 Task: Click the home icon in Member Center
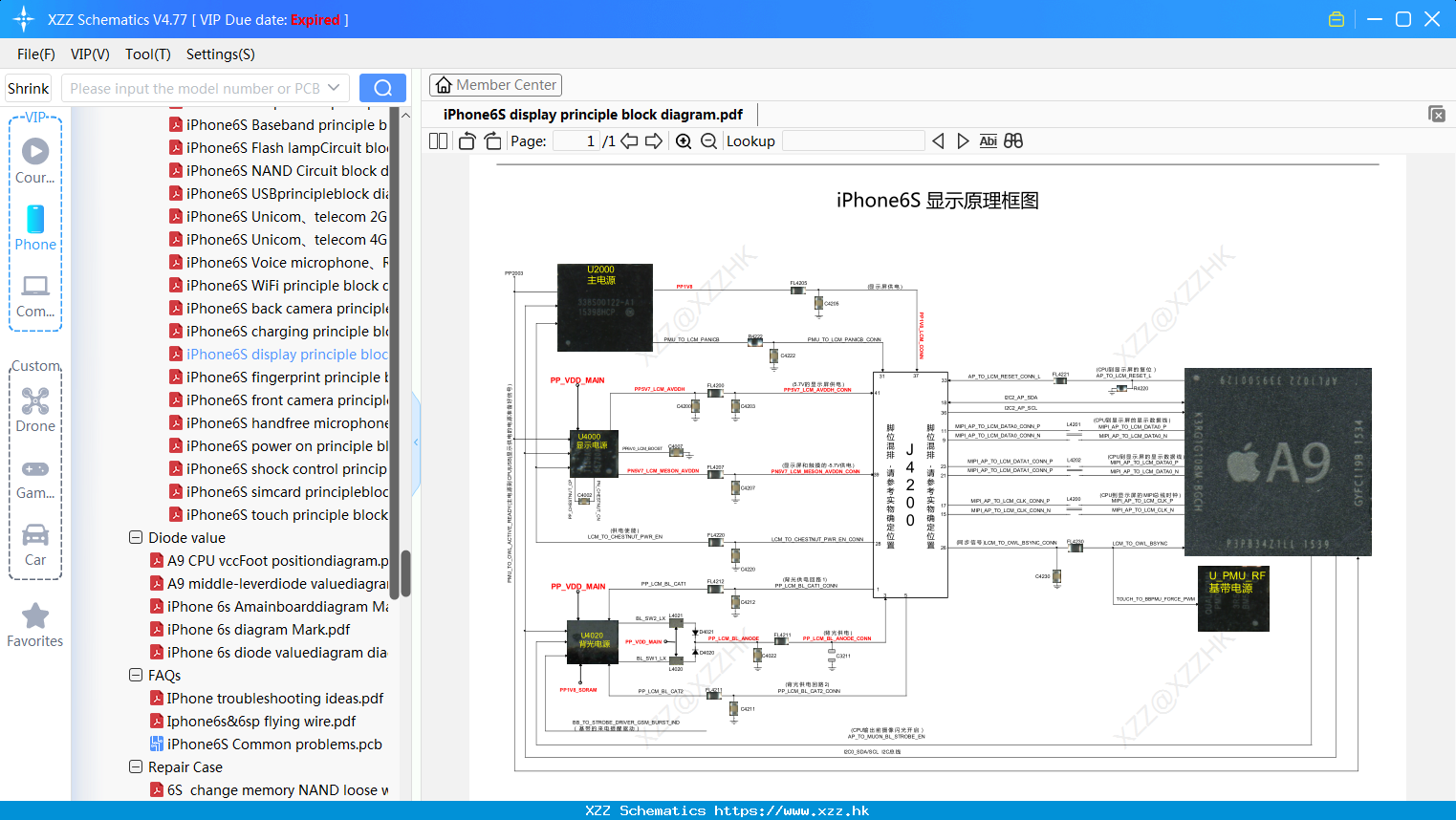444,85
